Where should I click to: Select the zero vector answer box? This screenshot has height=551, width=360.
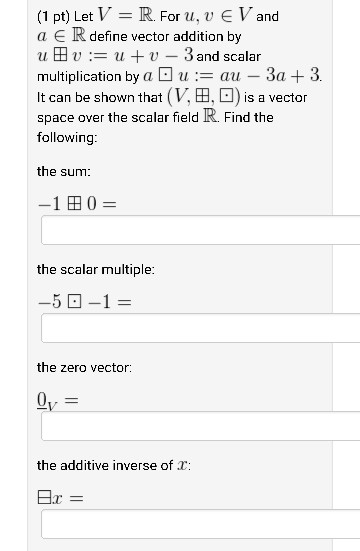click(201, 426)
